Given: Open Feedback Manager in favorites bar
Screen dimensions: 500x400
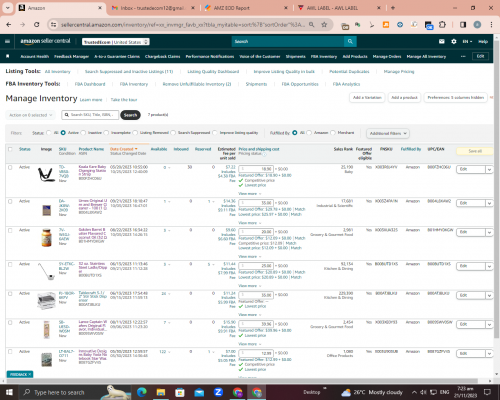Looking at the screenshot, I should pyautogui.click(x=71, y=56).
